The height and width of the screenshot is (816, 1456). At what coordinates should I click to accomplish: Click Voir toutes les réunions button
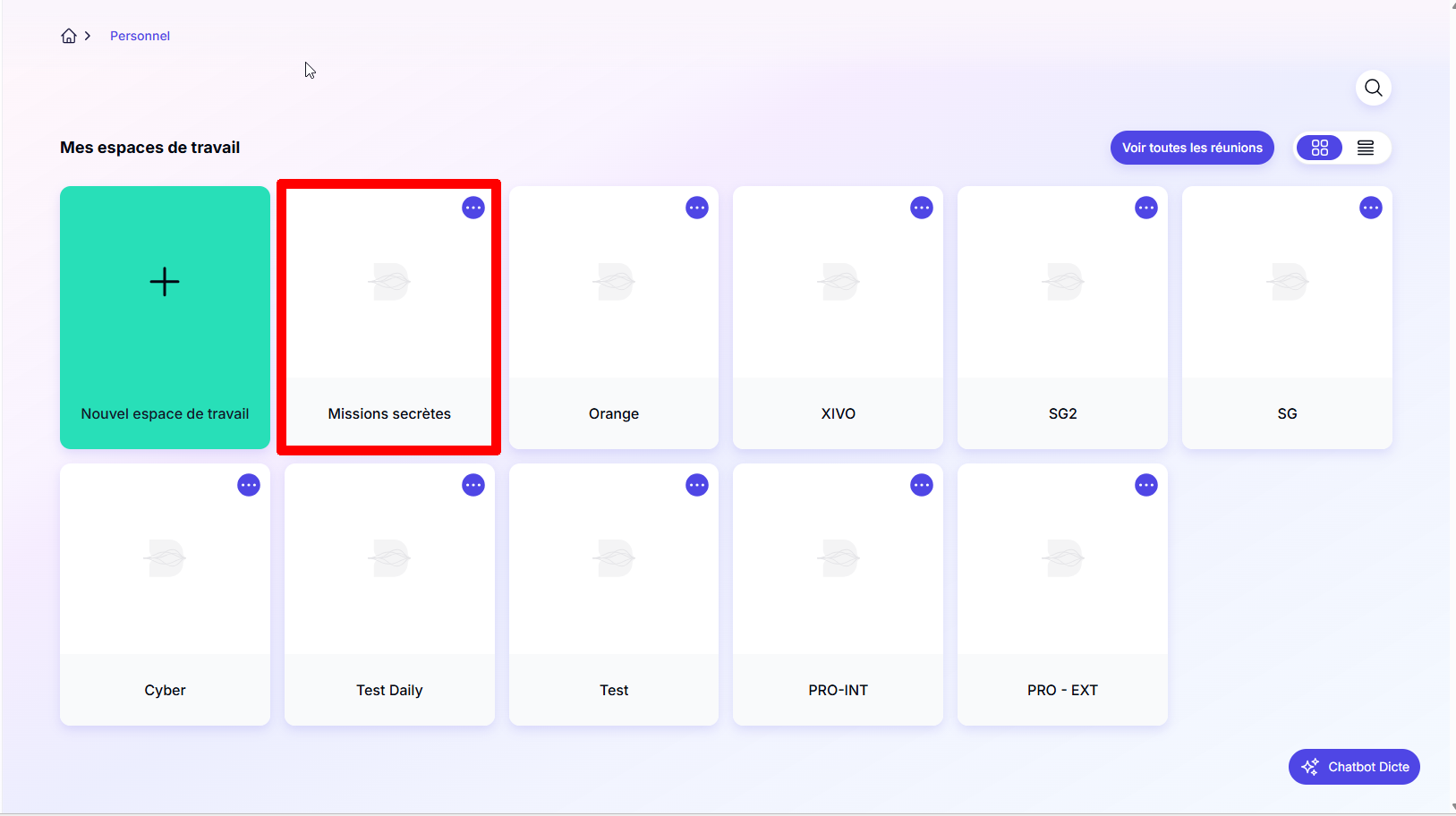click(x=1192, y=148)
